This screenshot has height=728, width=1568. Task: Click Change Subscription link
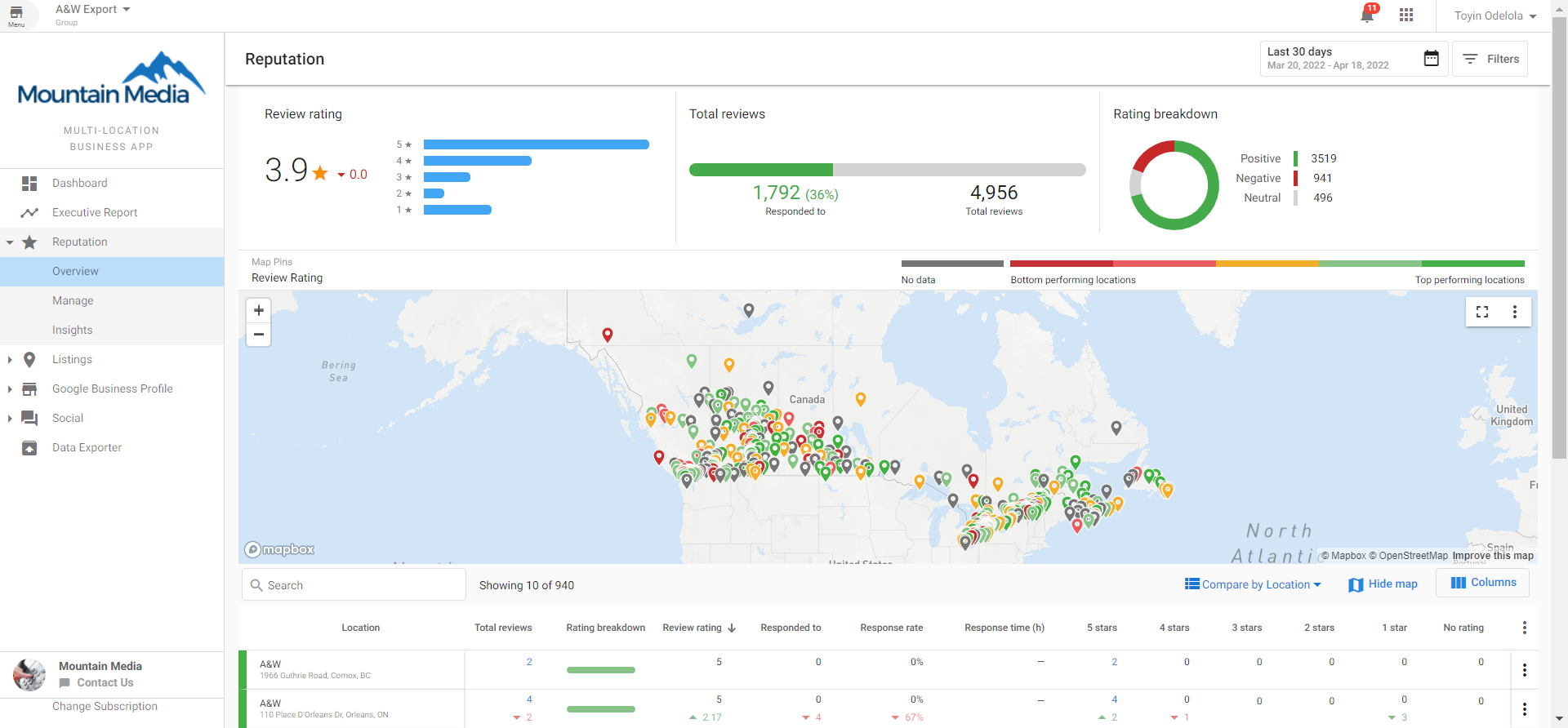coord(105,707)
